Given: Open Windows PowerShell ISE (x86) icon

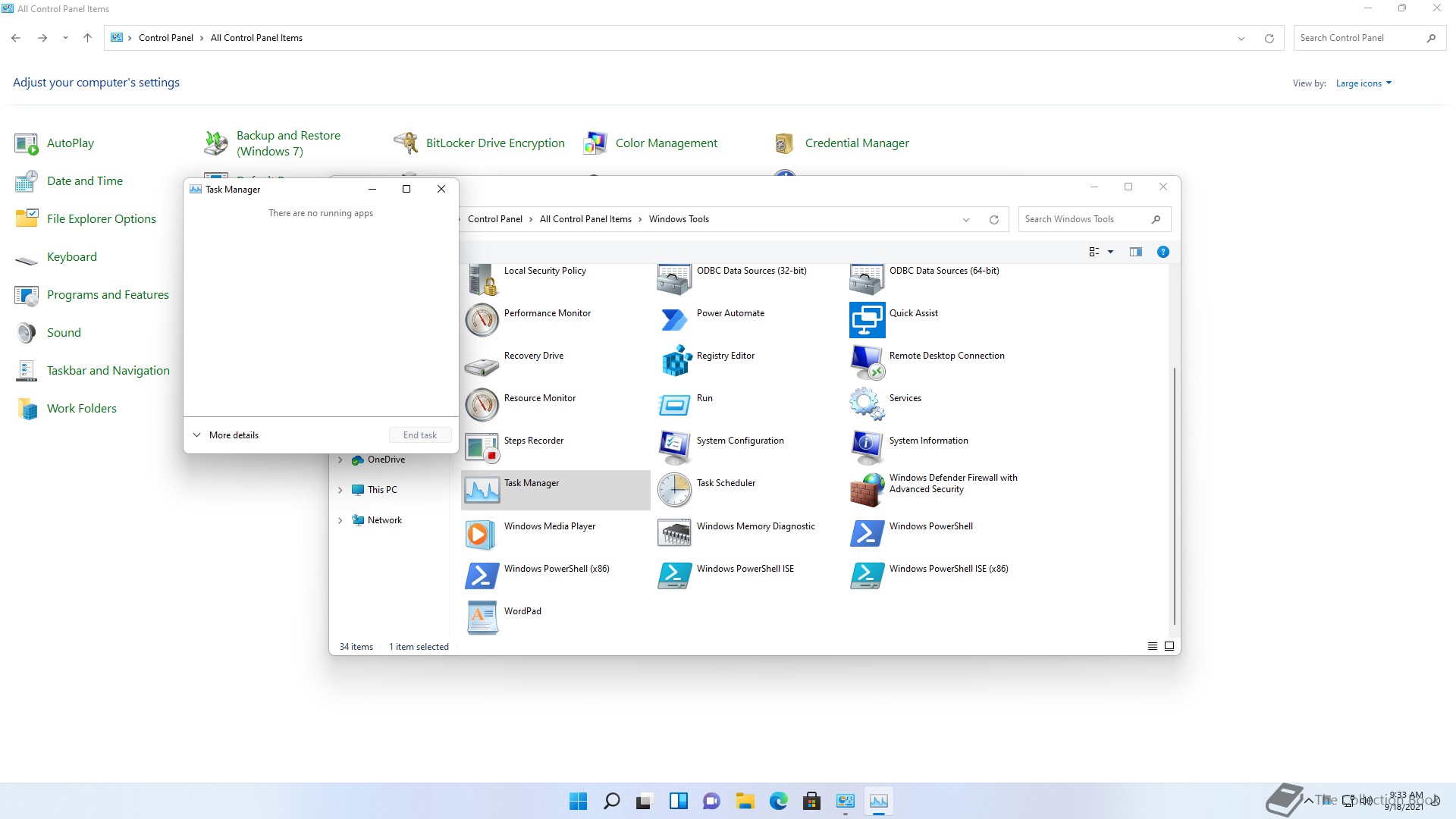Looking at the screenshot, I should 868,576.
